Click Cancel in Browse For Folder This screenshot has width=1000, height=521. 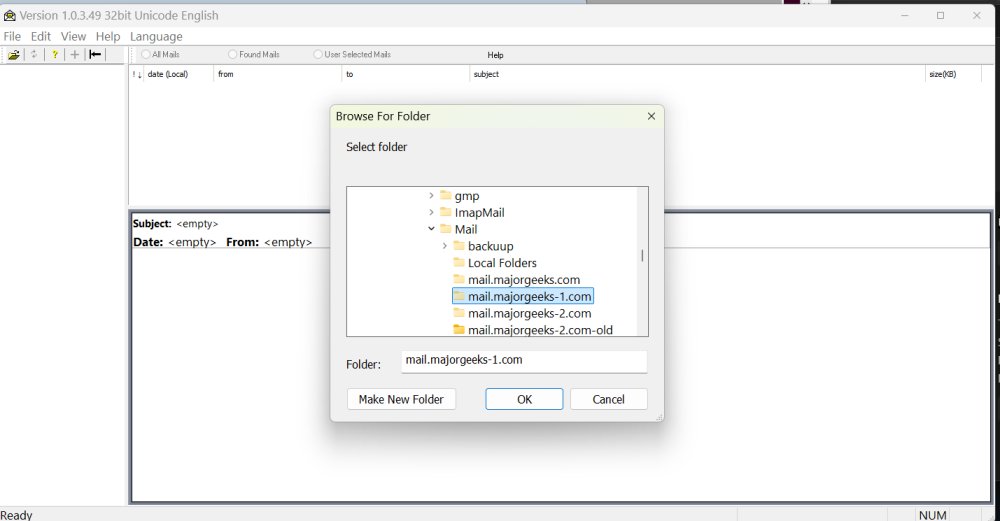(608, 399)
